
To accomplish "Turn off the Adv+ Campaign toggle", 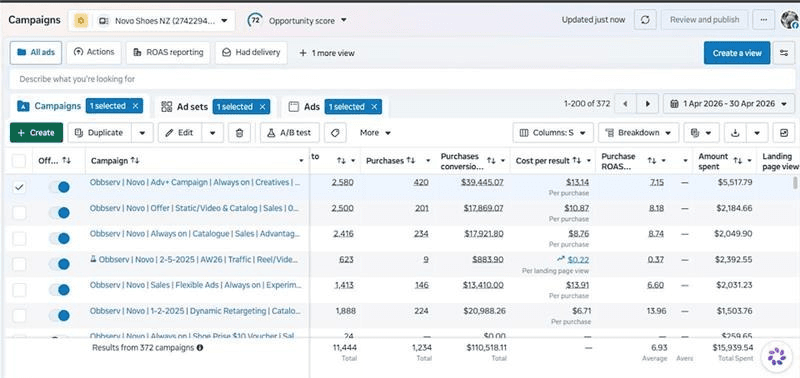I will tap(59, 187).
